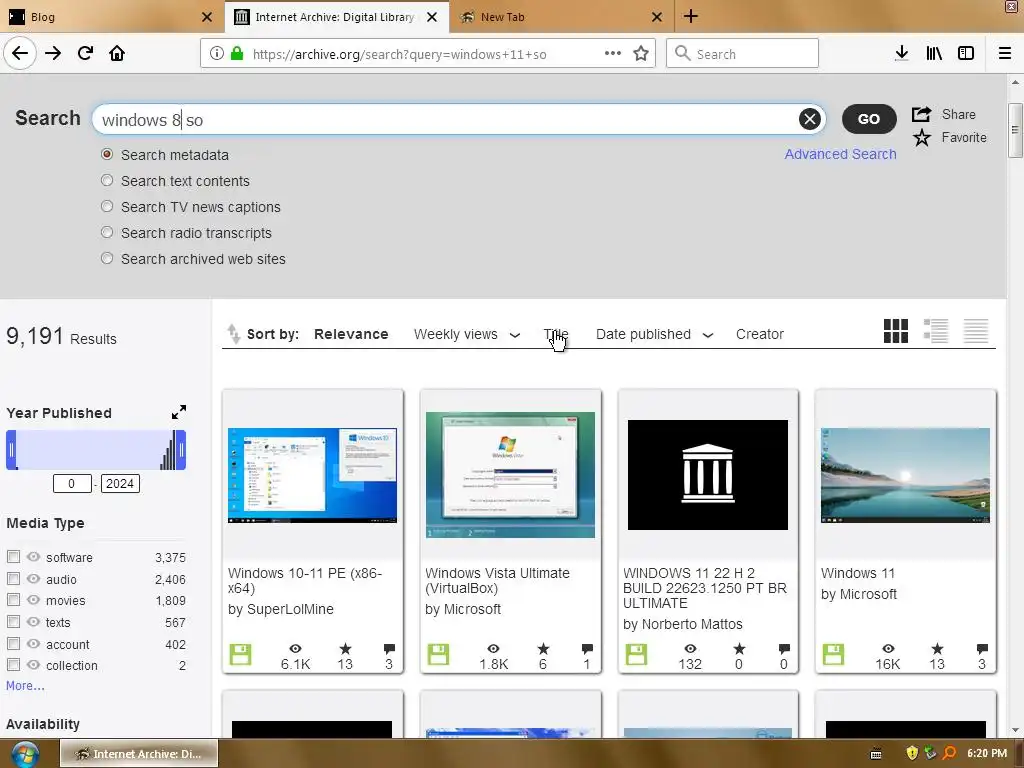Open the Advanced Search link
This screenshot has height=768, width=1024.
point(840,154)
